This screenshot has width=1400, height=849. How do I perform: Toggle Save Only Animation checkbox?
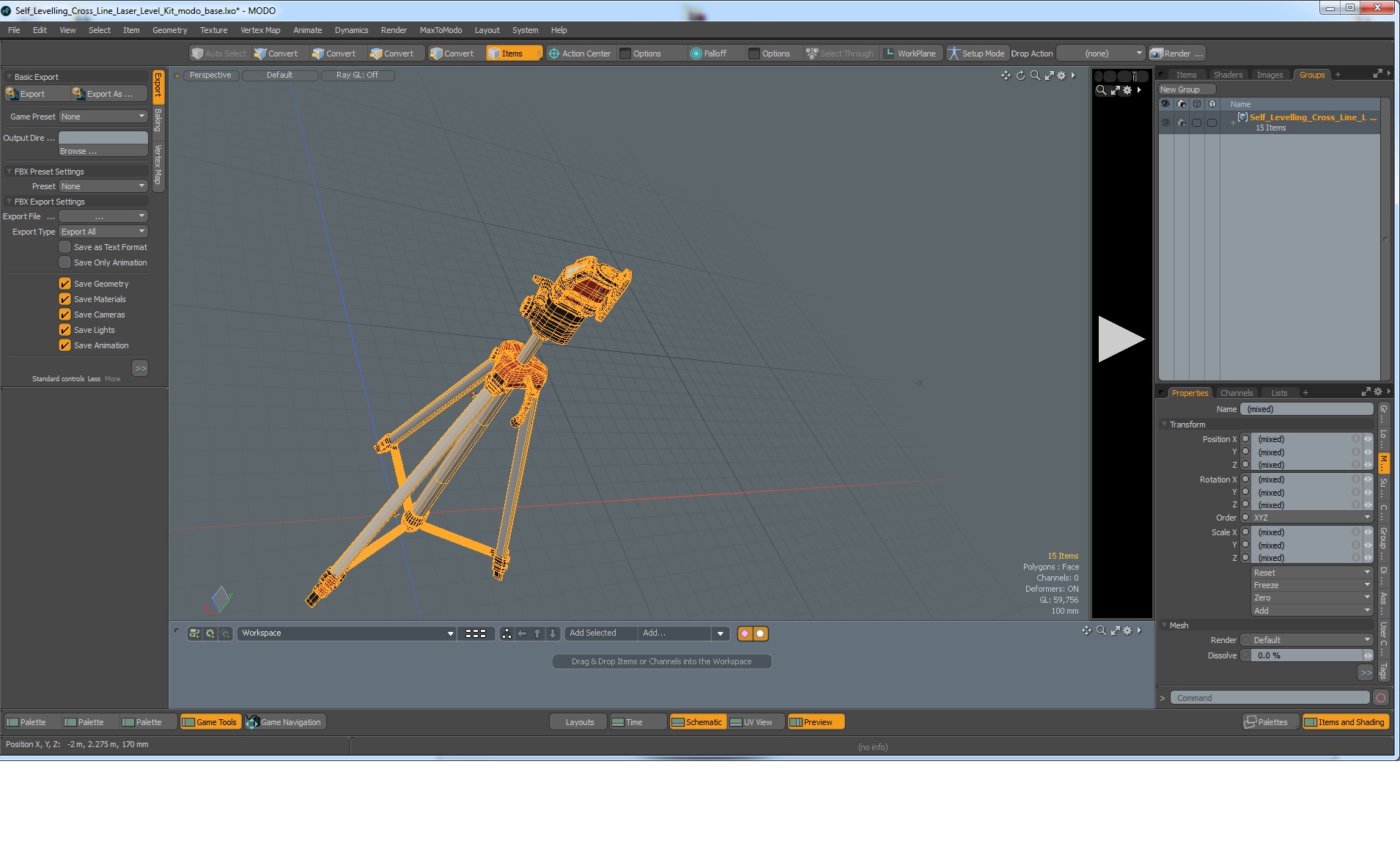tap(65, 262)
